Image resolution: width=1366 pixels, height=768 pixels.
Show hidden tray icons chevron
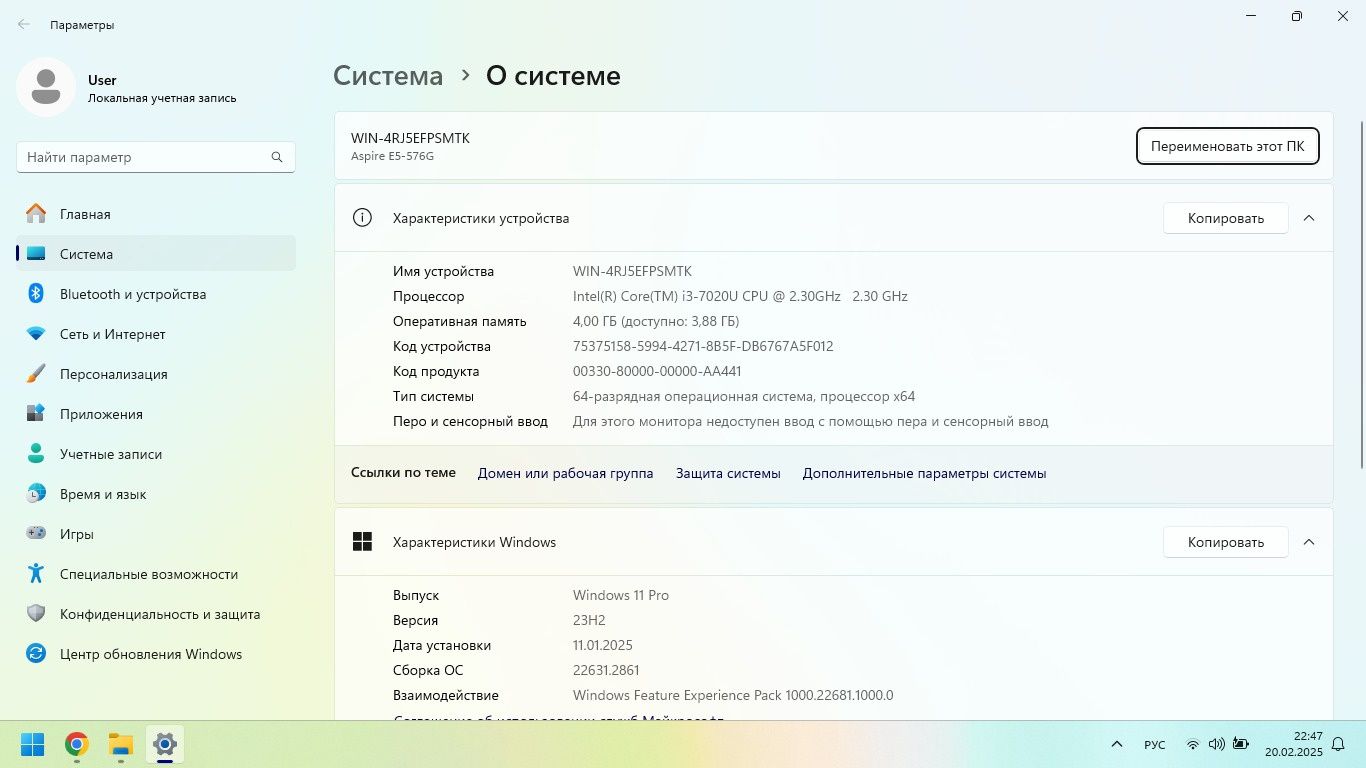tap(1117, 744)
